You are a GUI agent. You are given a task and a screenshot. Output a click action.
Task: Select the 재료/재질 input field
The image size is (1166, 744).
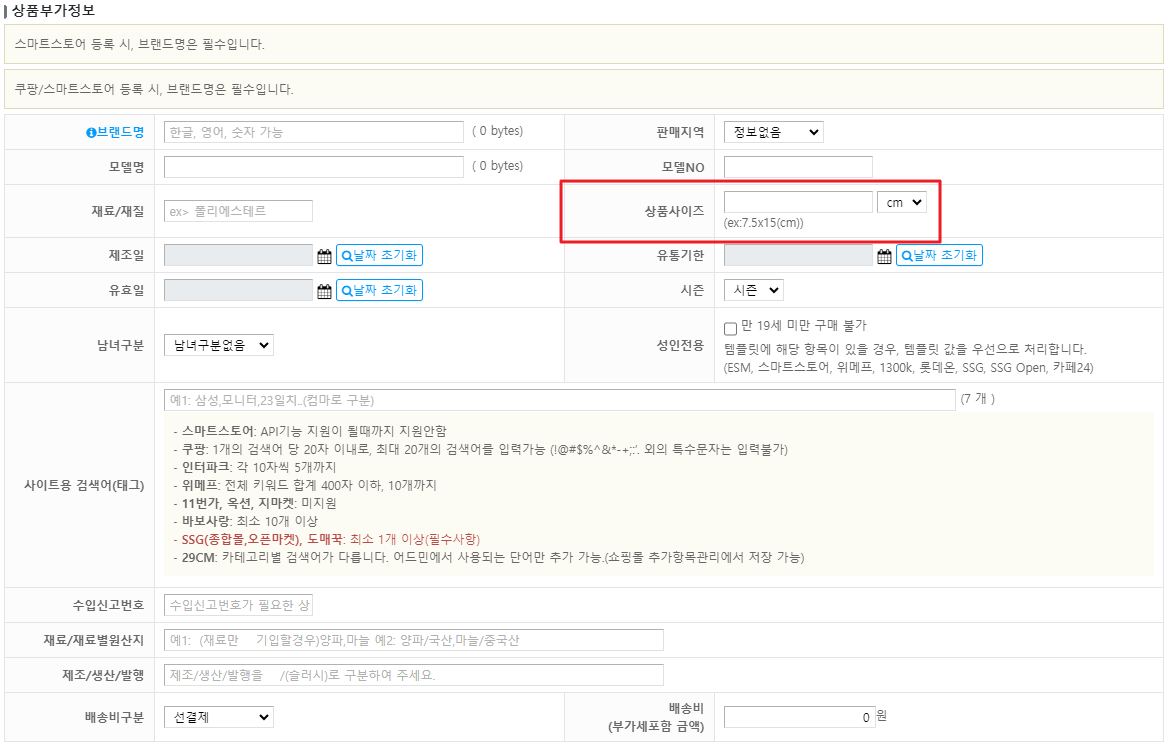coord(238,211)
